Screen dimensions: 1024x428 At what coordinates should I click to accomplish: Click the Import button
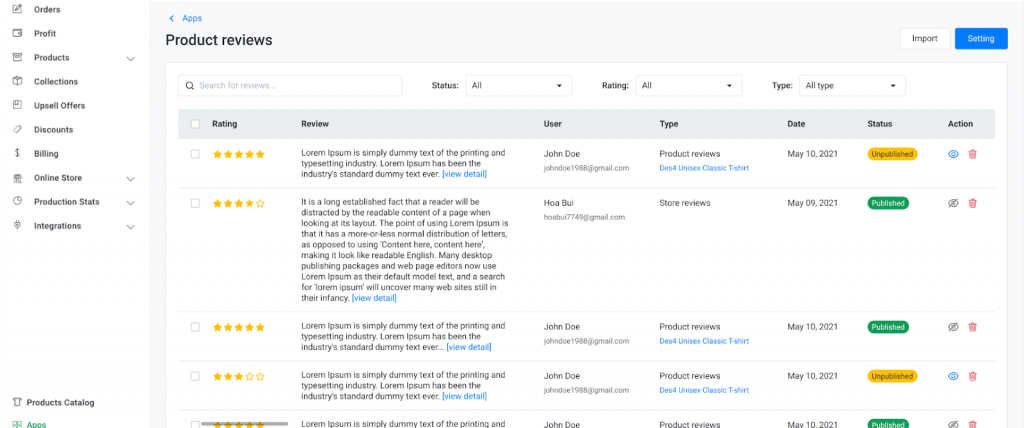[x=925, y=39]
